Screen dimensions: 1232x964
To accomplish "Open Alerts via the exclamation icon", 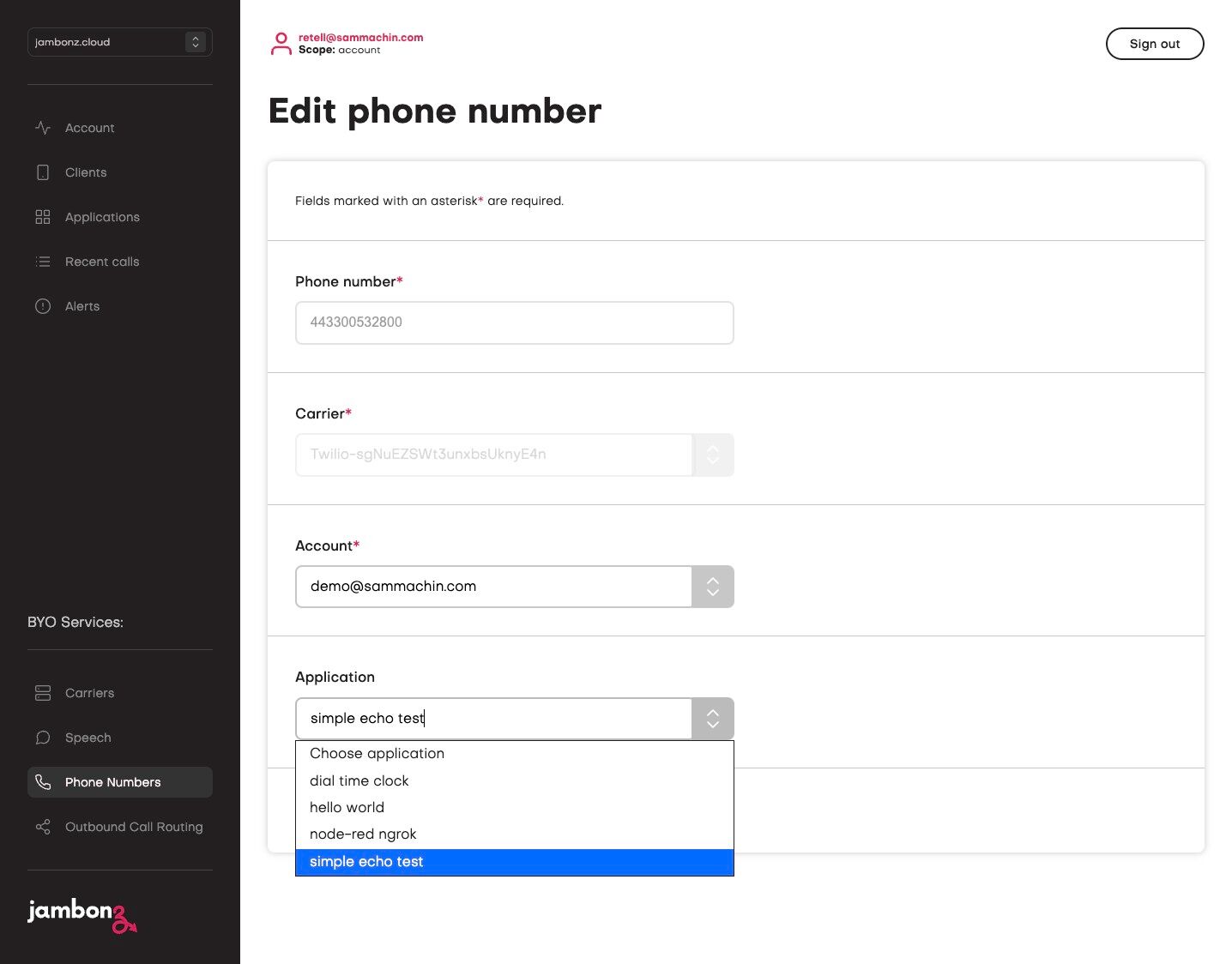I will coord(43,306).
